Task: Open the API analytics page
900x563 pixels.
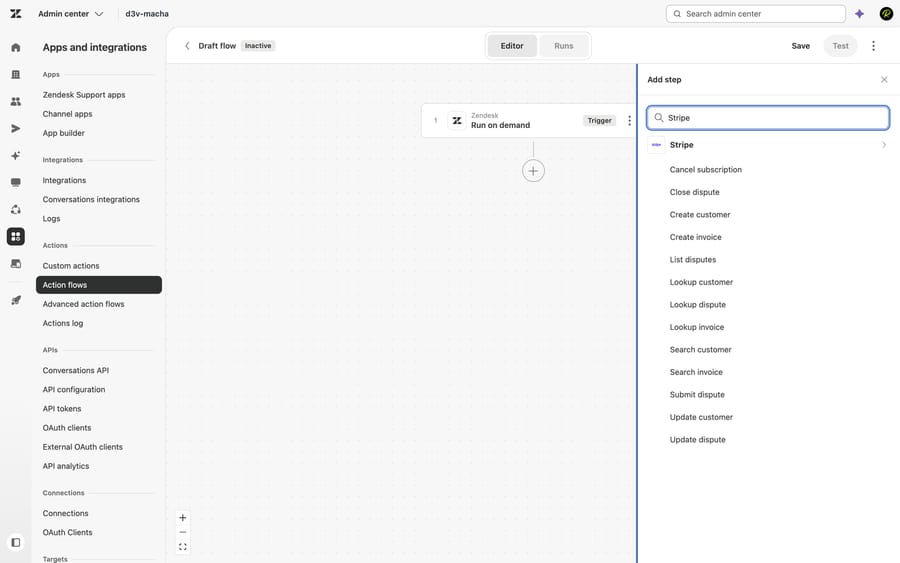Action: click(x=66, y=466)
